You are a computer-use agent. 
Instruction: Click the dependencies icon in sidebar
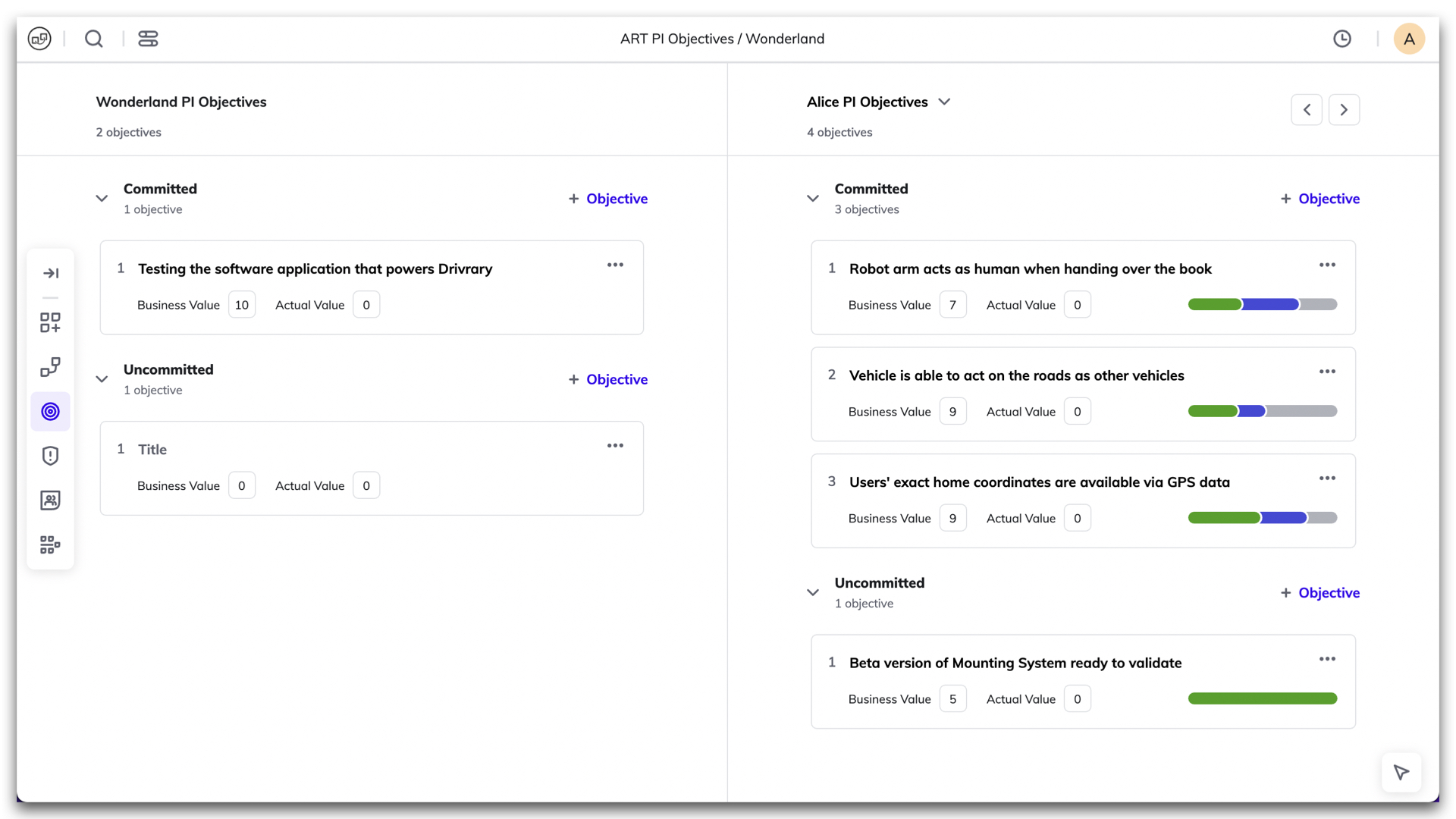[51, 367]
